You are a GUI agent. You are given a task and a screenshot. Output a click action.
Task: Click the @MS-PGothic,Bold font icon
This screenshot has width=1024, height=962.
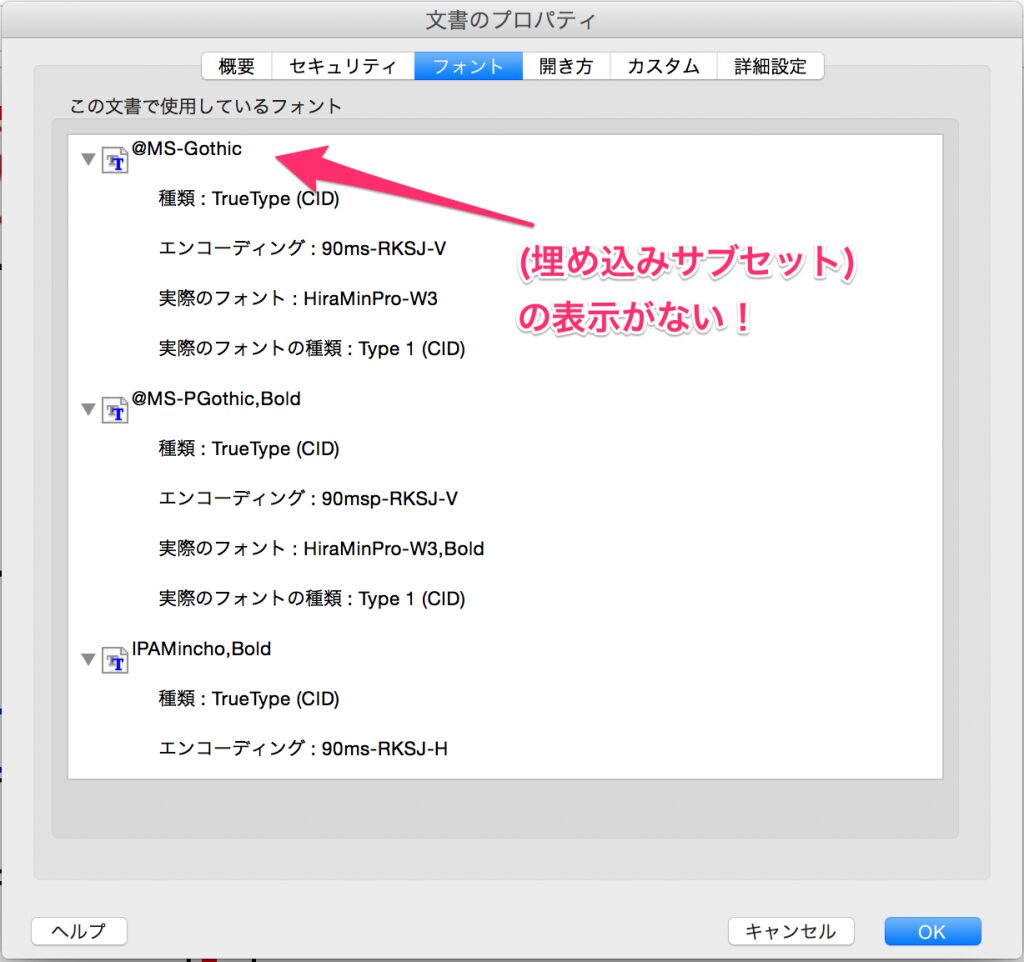[x=116, y=410]
